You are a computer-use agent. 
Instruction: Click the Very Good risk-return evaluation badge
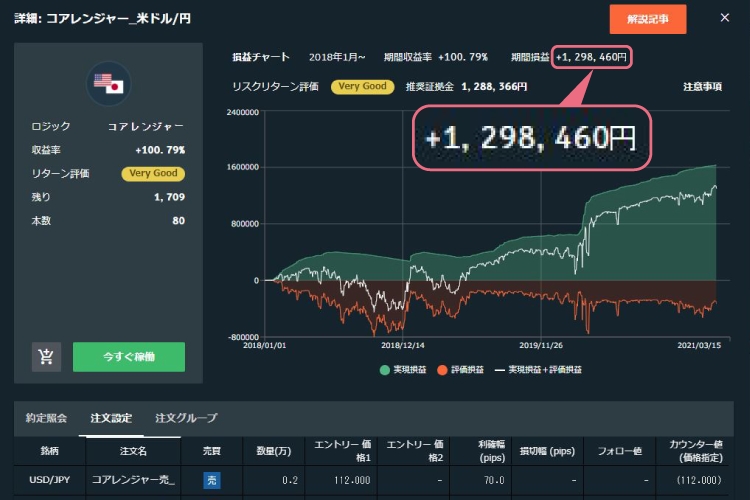click(x=363, y=87)
